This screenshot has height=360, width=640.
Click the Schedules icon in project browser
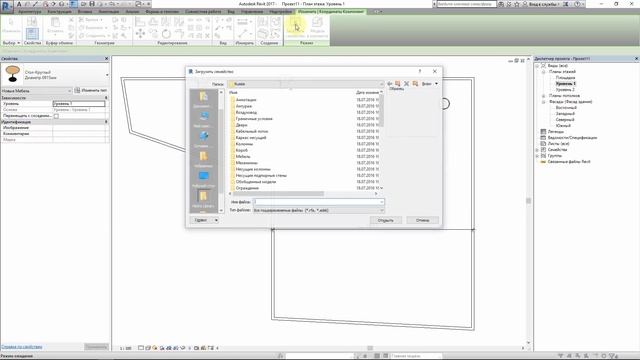coord(543,138)
